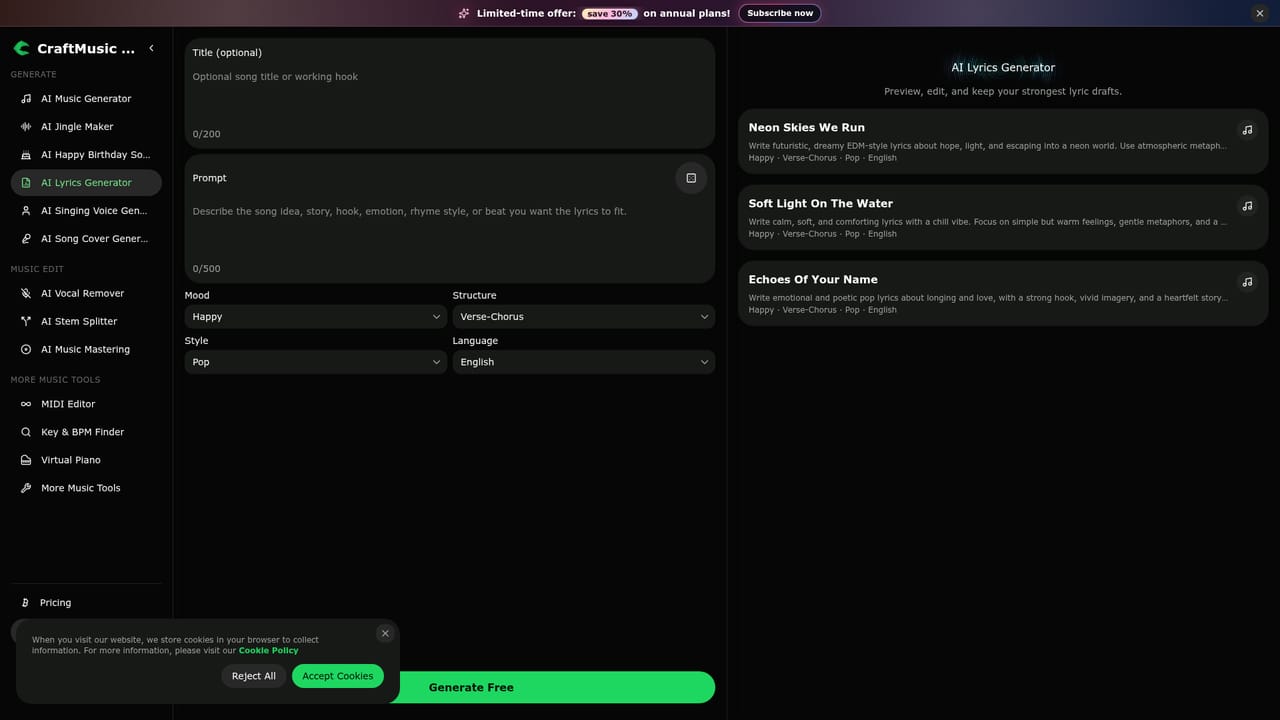Open the Language dropdown set to English

[584, 362]
